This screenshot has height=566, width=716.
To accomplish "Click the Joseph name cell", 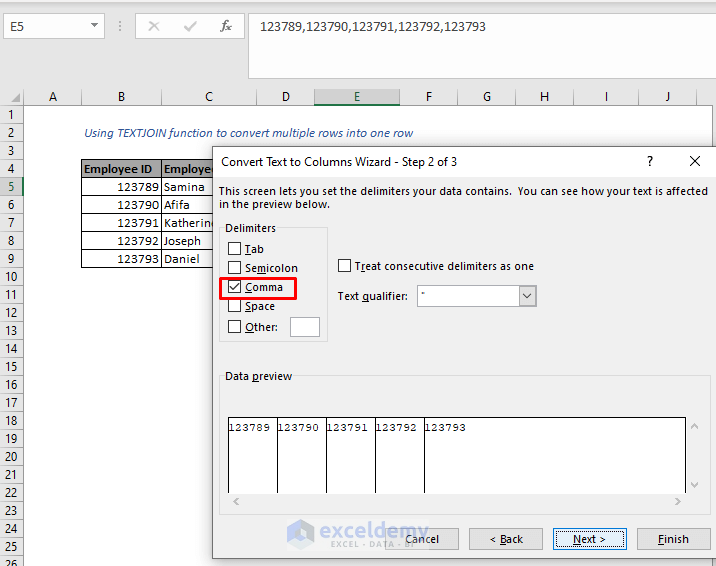I will pos(187,241).
